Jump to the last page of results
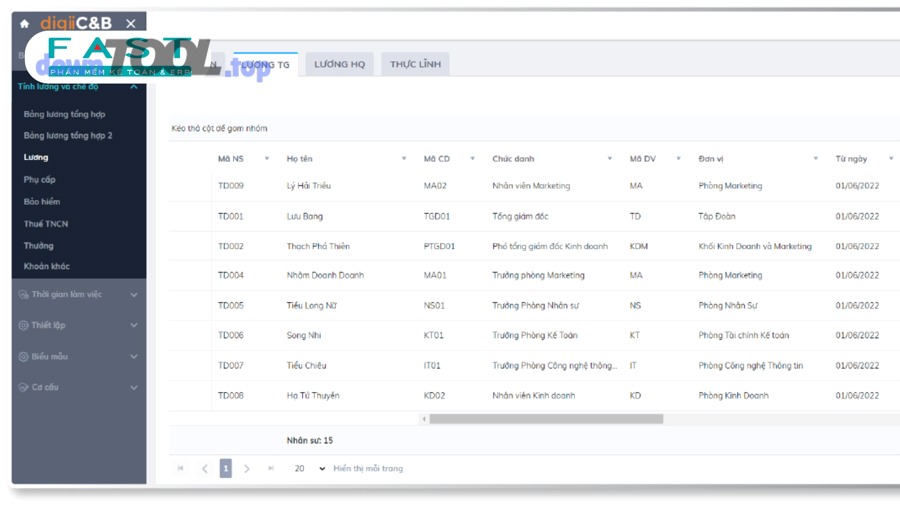This screenshot has width=900, height=505. pos(271,468)
